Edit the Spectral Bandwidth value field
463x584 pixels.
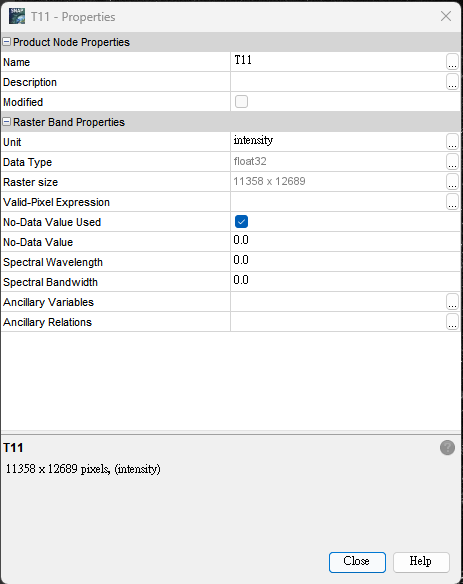pos(345,282)
